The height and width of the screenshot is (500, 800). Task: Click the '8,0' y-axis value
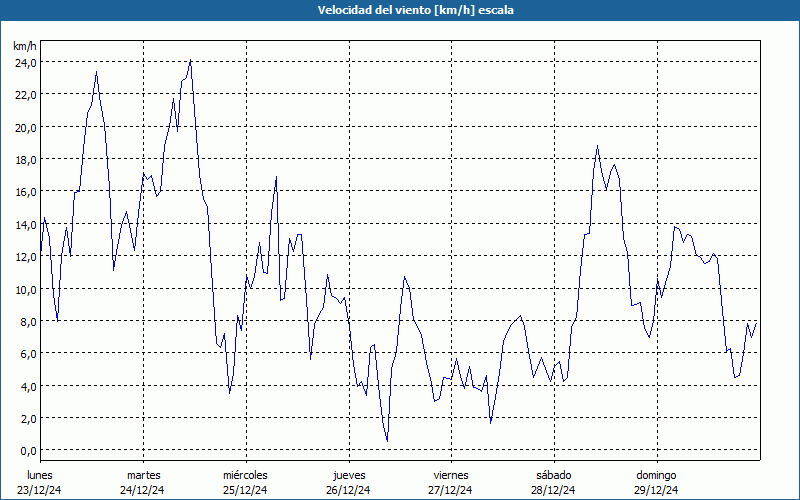click(28, 321)
